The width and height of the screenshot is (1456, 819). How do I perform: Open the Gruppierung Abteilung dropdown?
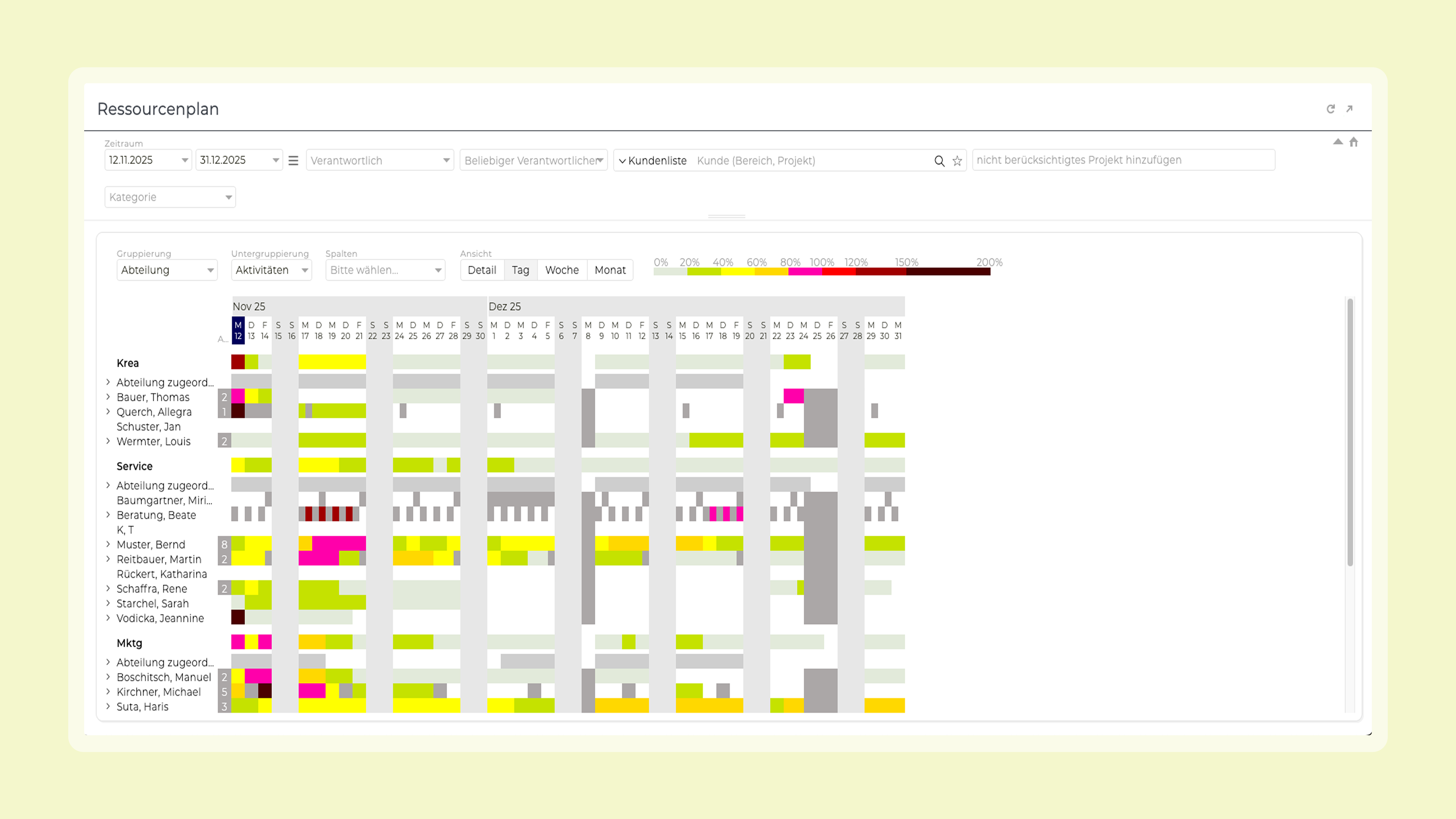(x=167, y=270)
